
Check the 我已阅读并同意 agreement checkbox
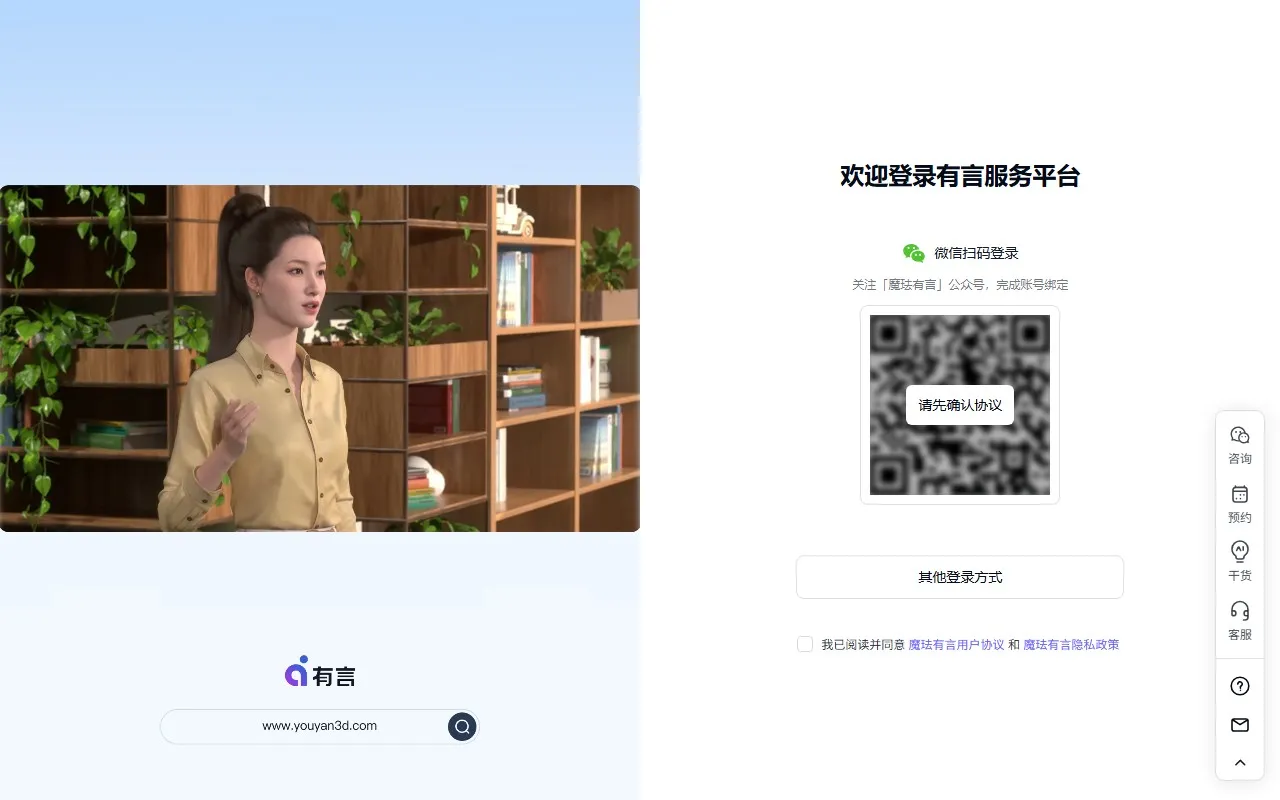pos(805,644)
